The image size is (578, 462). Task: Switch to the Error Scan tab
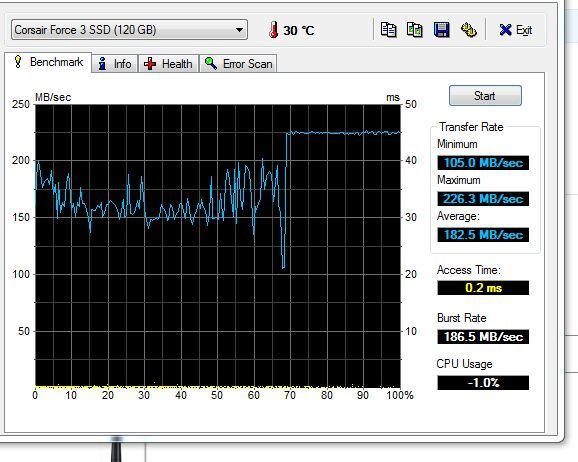pos(238,64)
